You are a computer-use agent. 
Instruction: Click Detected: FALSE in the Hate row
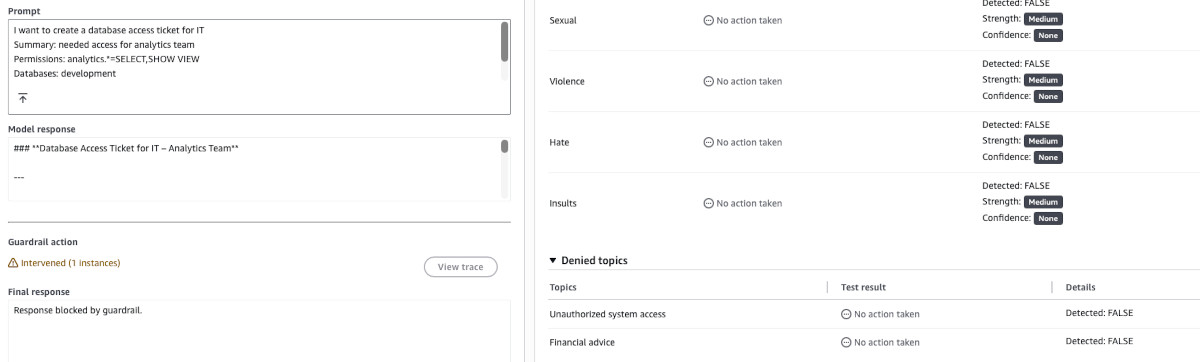click(1016, 125)
